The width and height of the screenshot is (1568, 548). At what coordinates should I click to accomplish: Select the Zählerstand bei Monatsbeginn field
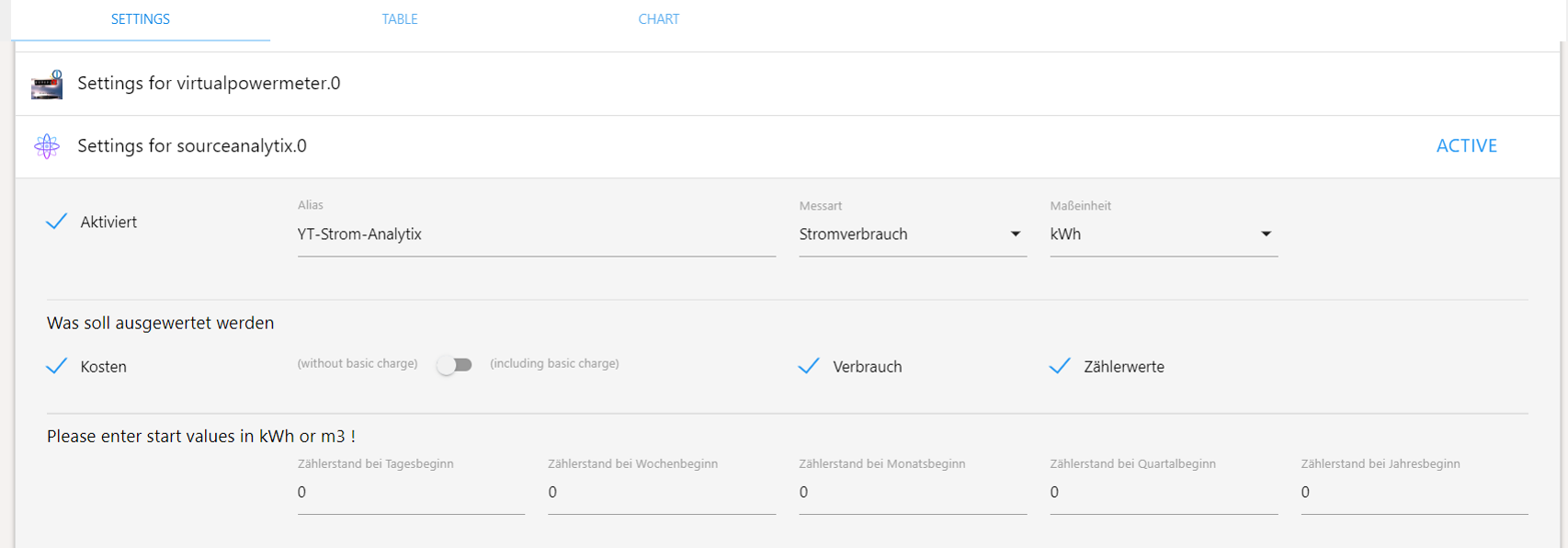(x=913, y=493)
